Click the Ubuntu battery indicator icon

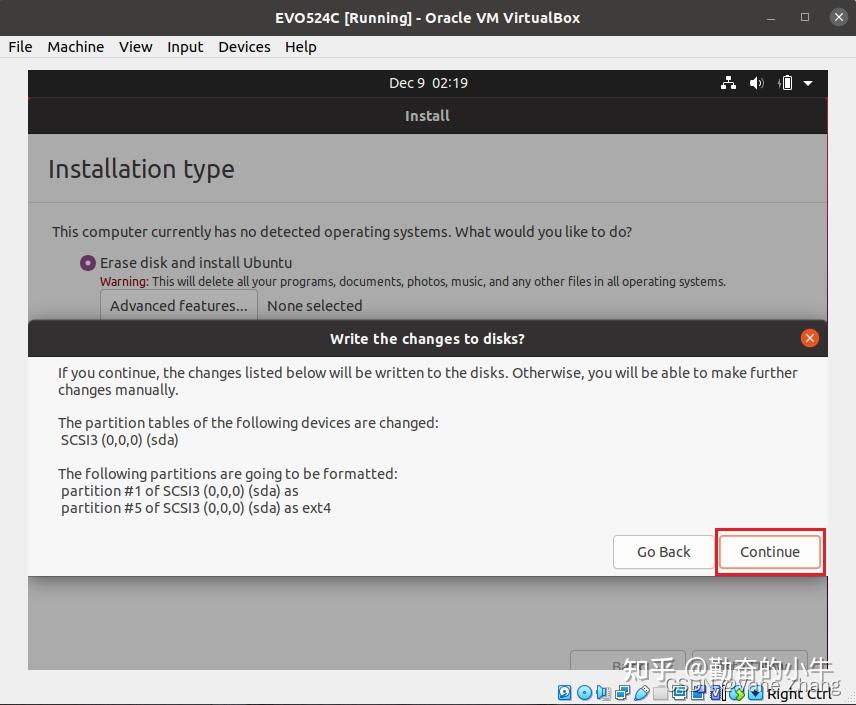(x=785, y=83)
